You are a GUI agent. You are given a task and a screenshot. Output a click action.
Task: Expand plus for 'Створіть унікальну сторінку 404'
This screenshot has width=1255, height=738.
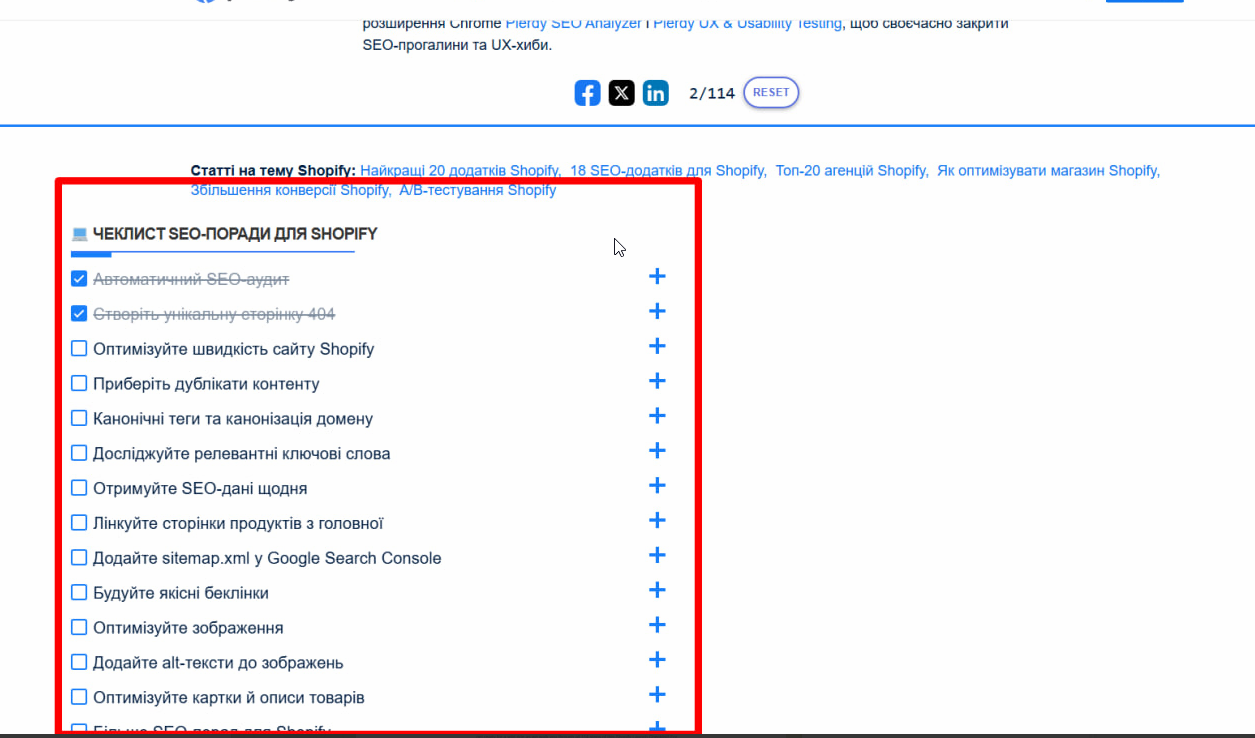click(x=657, y=312)
